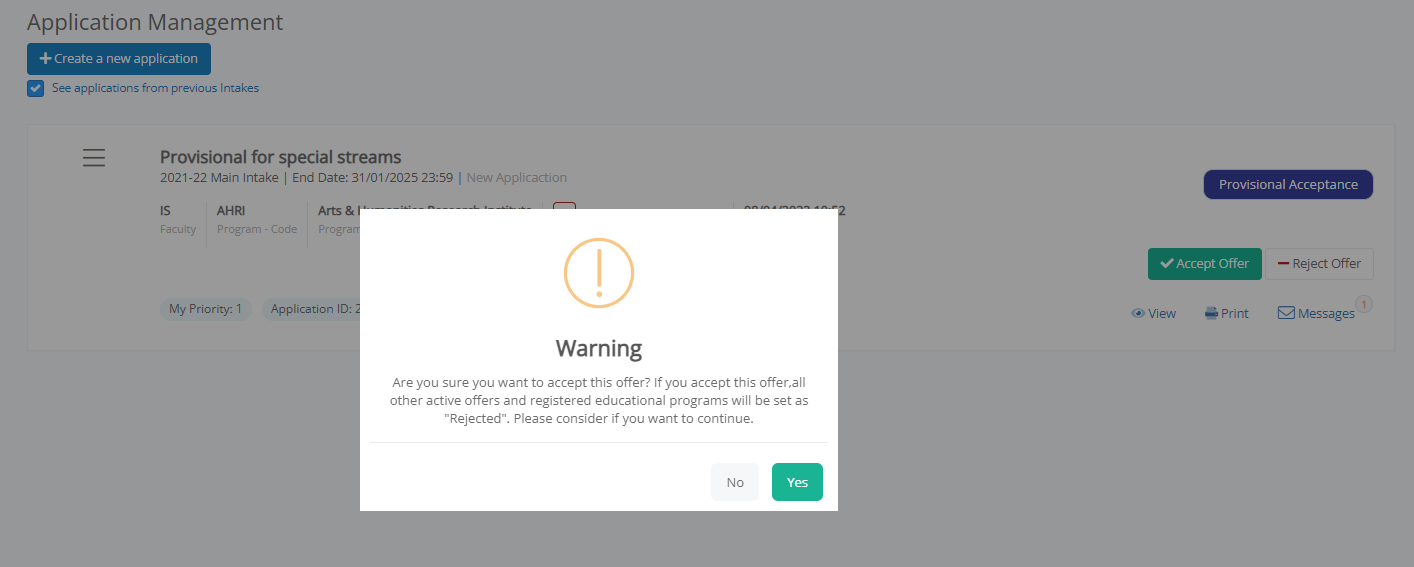
Task: Open the hamburger menu beside the application
Action: 94,158
